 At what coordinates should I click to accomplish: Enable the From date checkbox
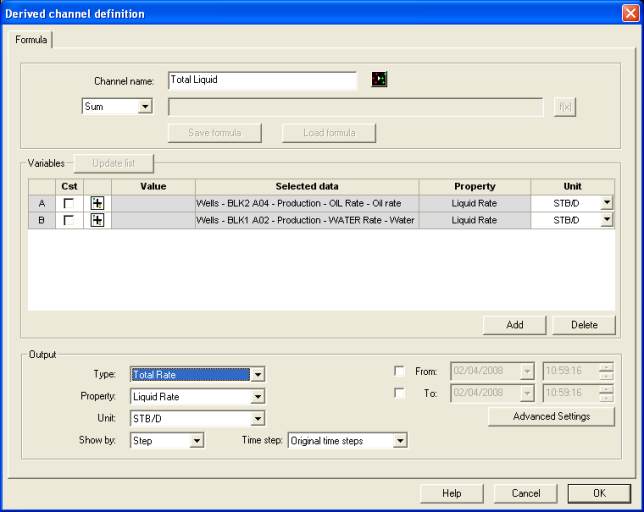[x=400, y=371]
